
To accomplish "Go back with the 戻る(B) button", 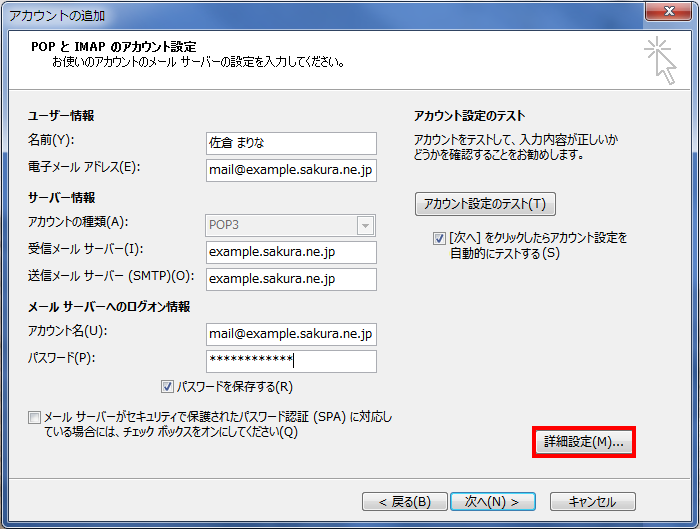I will [x=397, y=501].
